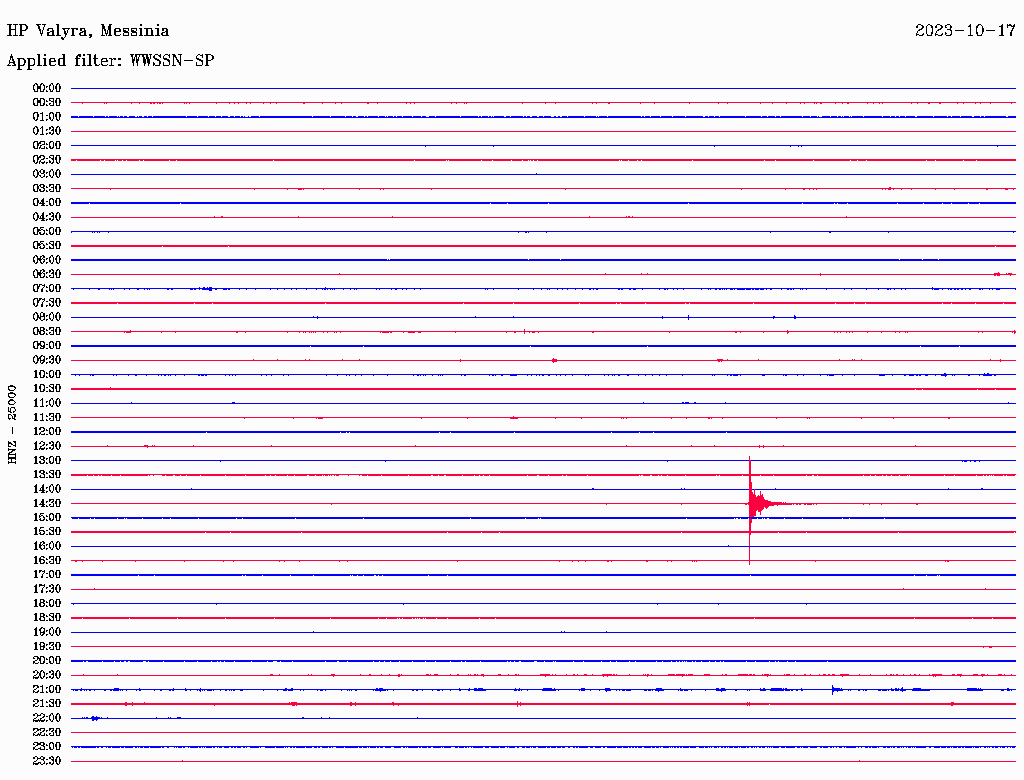
Task: Select the 21:30 time label
Action: point(47,704)
